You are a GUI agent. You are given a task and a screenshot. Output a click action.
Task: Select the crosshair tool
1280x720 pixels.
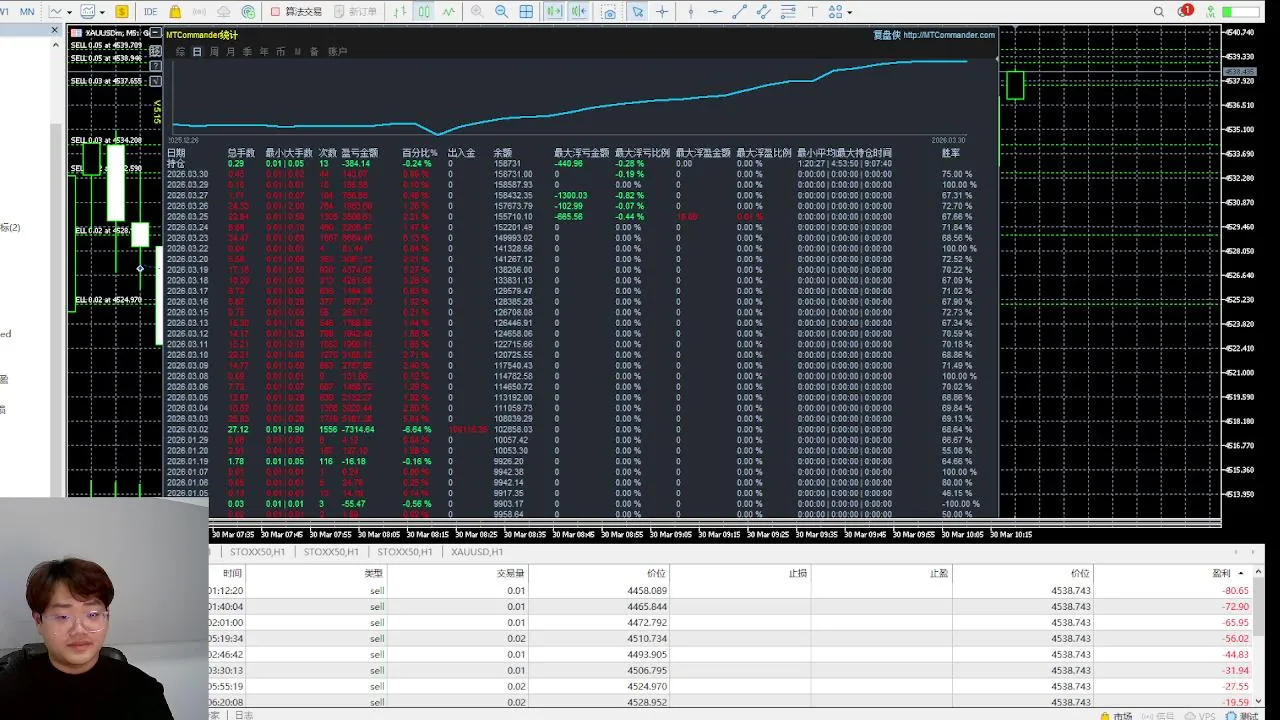click(x=663, y=12)
